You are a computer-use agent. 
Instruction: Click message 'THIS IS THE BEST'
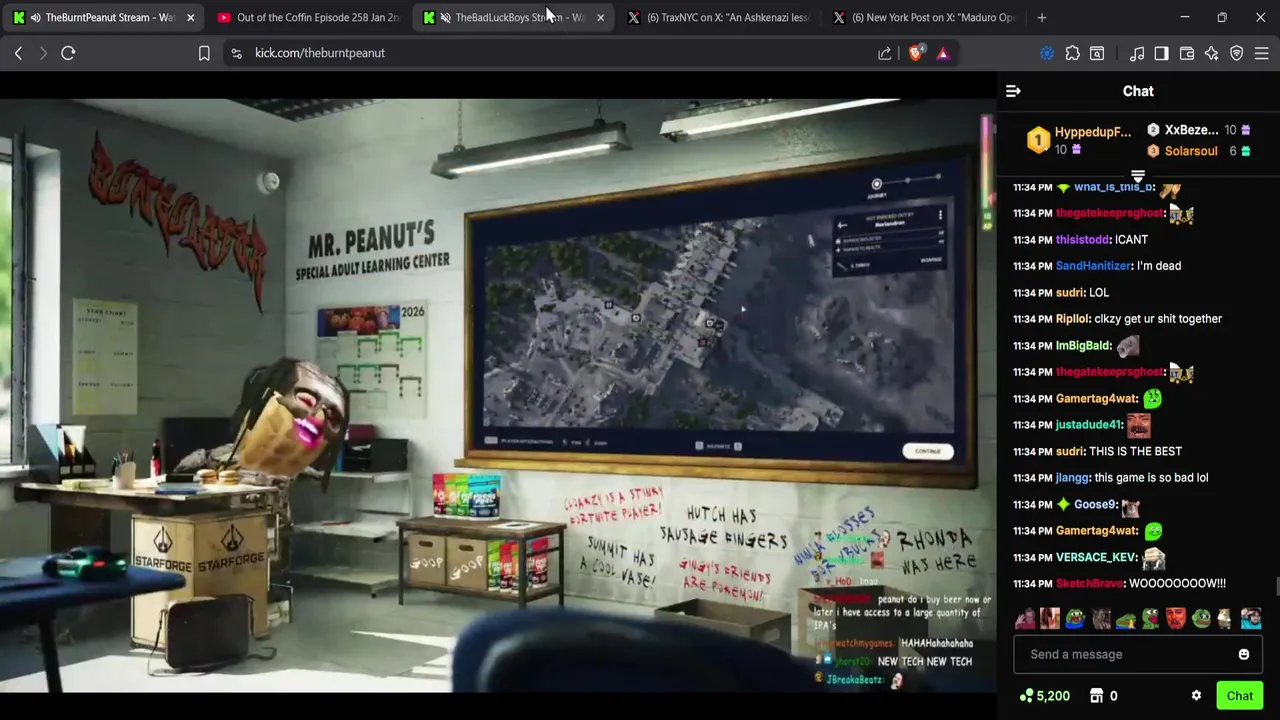[1135, 452]
